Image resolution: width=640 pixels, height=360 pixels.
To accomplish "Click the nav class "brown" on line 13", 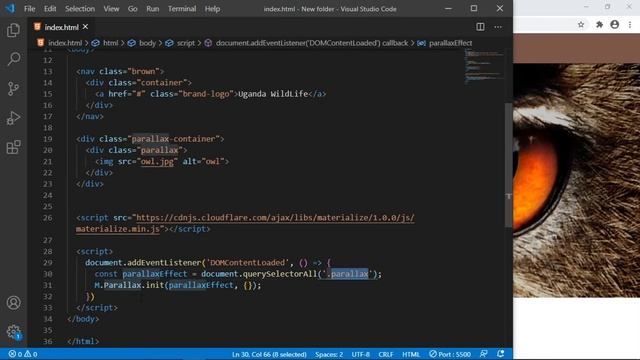I will pyautogui.click(x=143, y=71).
